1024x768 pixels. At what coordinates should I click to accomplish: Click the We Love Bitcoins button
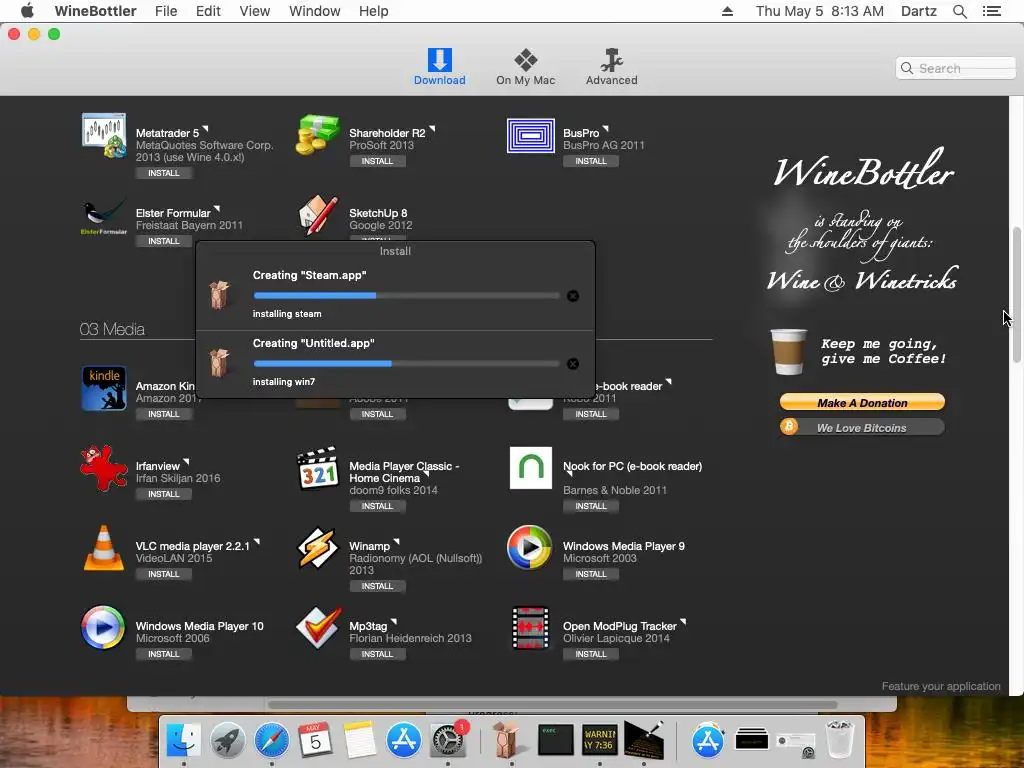pos(862,427)
